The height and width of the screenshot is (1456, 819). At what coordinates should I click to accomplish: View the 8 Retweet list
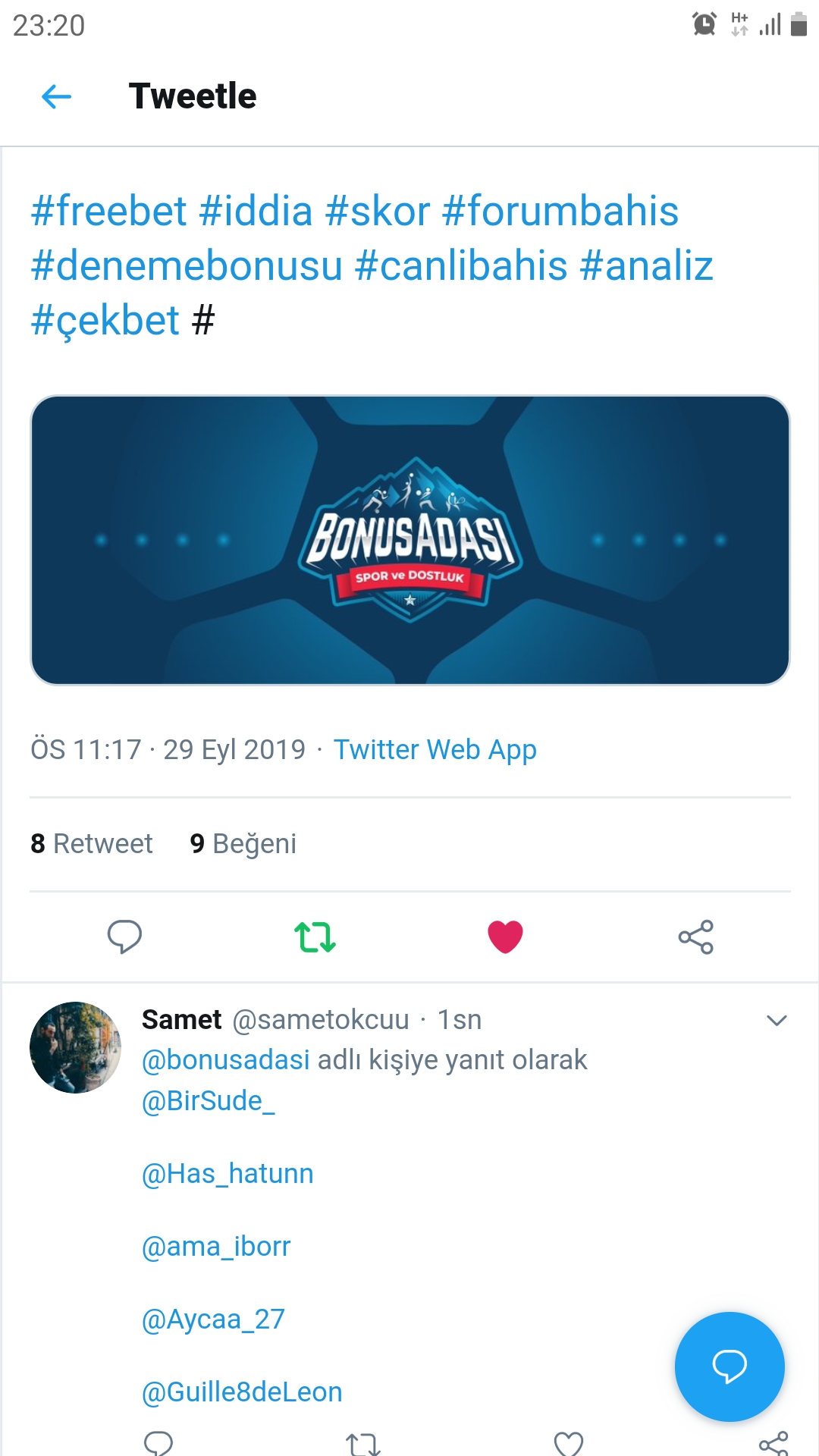tap(92, 843)
